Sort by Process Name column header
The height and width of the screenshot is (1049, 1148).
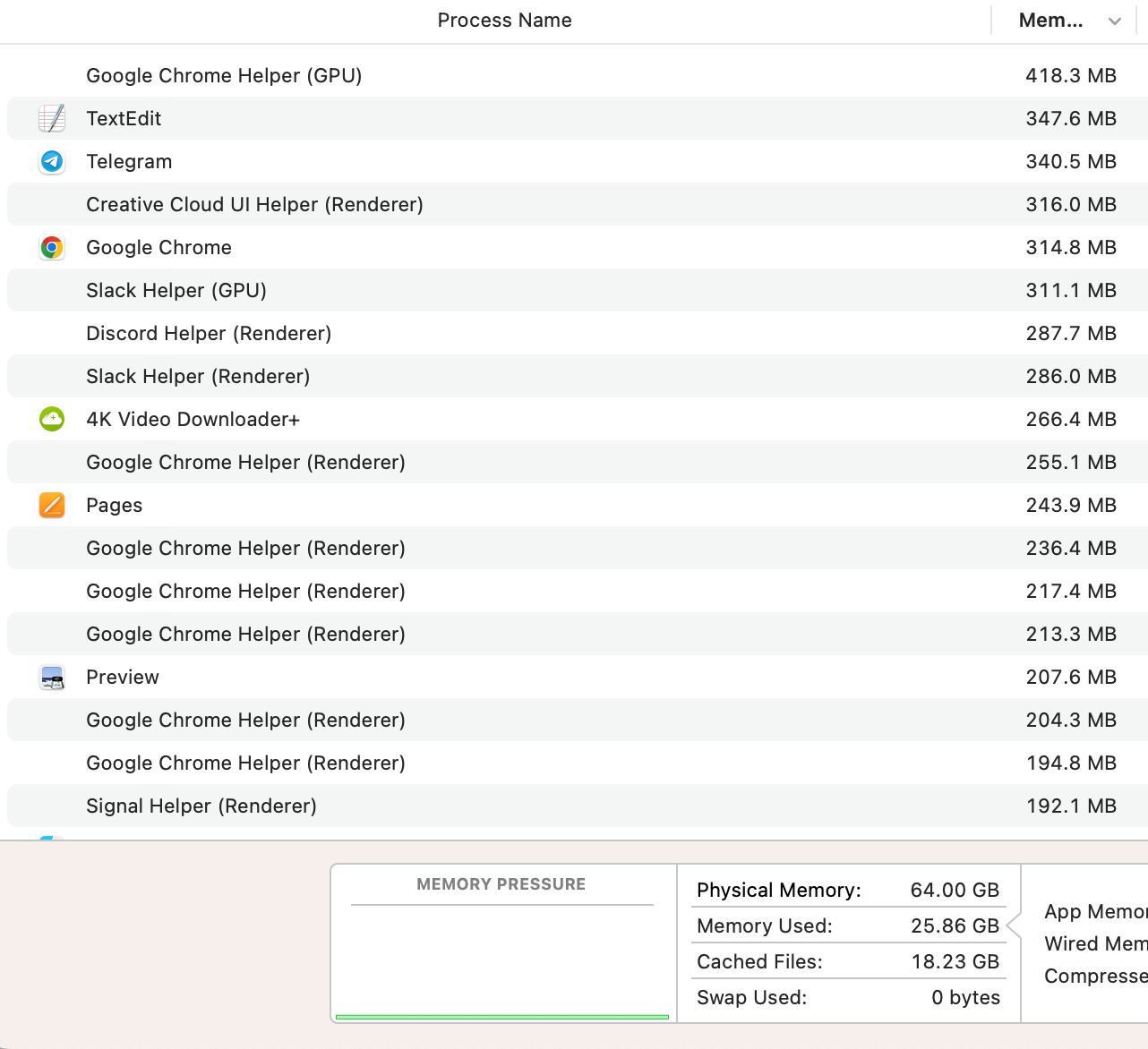[x=504, y=21]
